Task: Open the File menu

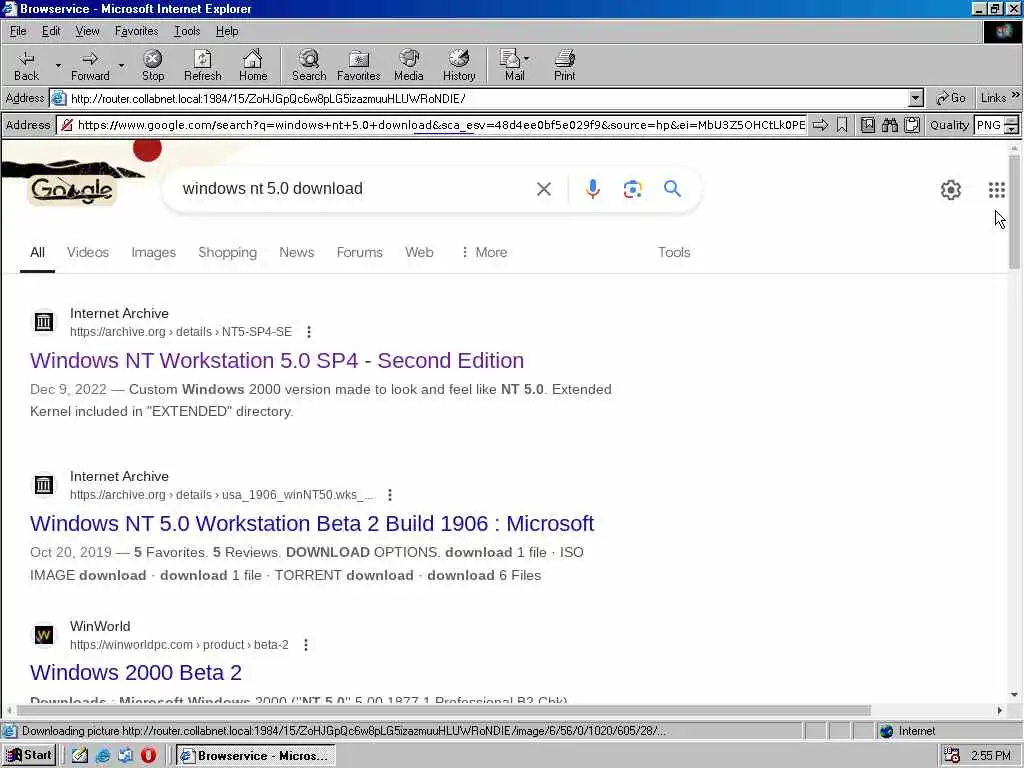Action: pyautogui.click(x=18, y=31)
